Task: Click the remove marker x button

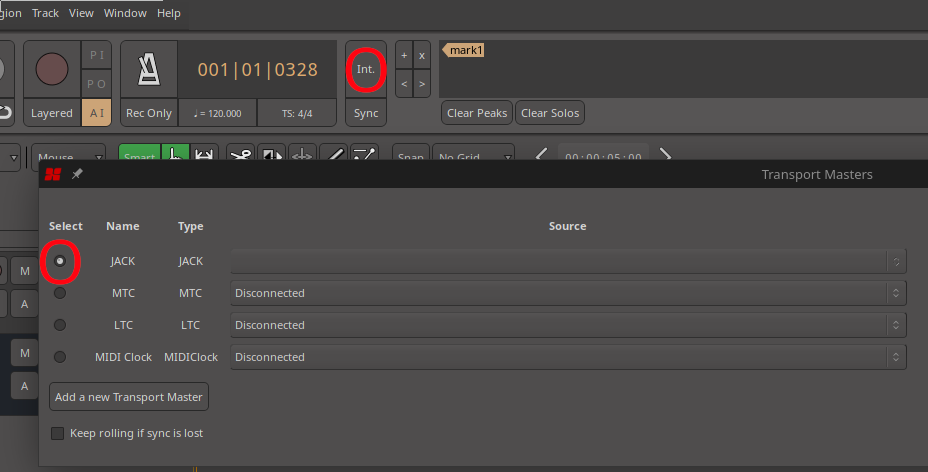Action: point(422,56)
